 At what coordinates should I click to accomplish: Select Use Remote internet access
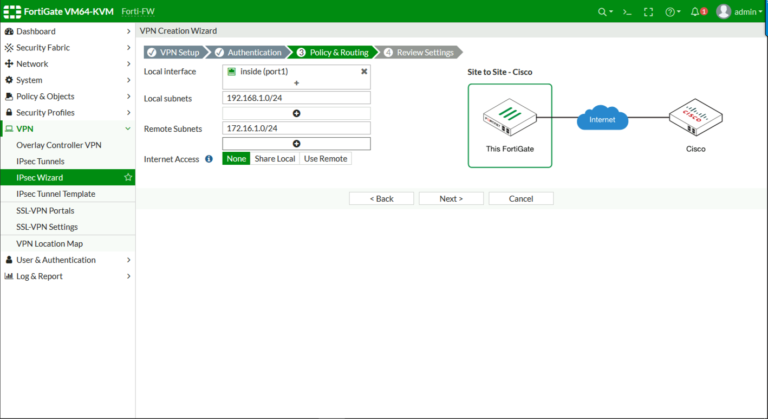tap(325, 159)
